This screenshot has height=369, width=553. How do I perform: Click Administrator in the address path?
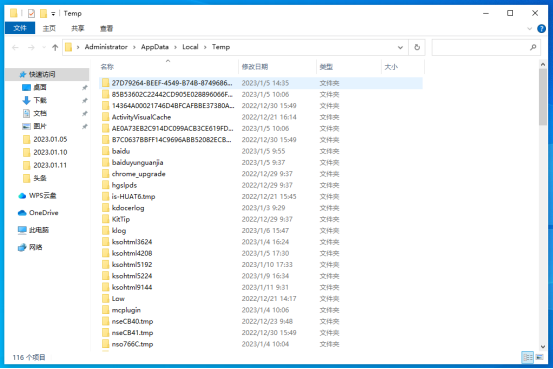106,47
